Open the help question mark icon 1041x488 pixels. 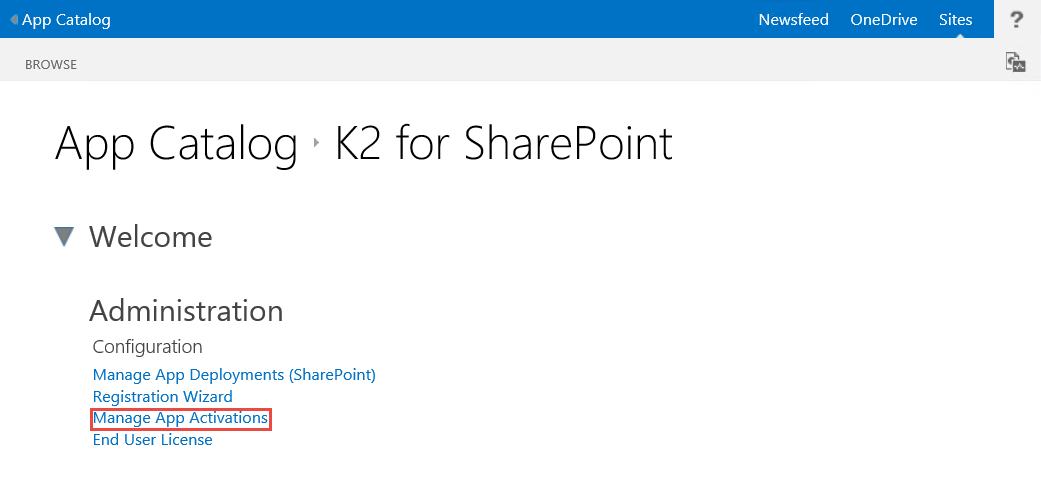click(x=1017, y=19)
